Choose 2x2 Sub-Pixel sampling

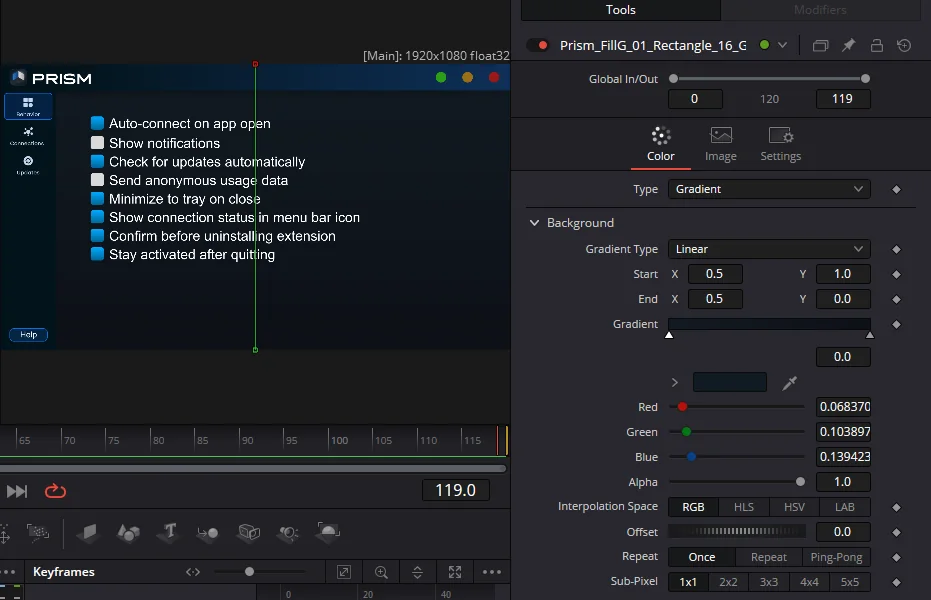(x=728, y=582)
